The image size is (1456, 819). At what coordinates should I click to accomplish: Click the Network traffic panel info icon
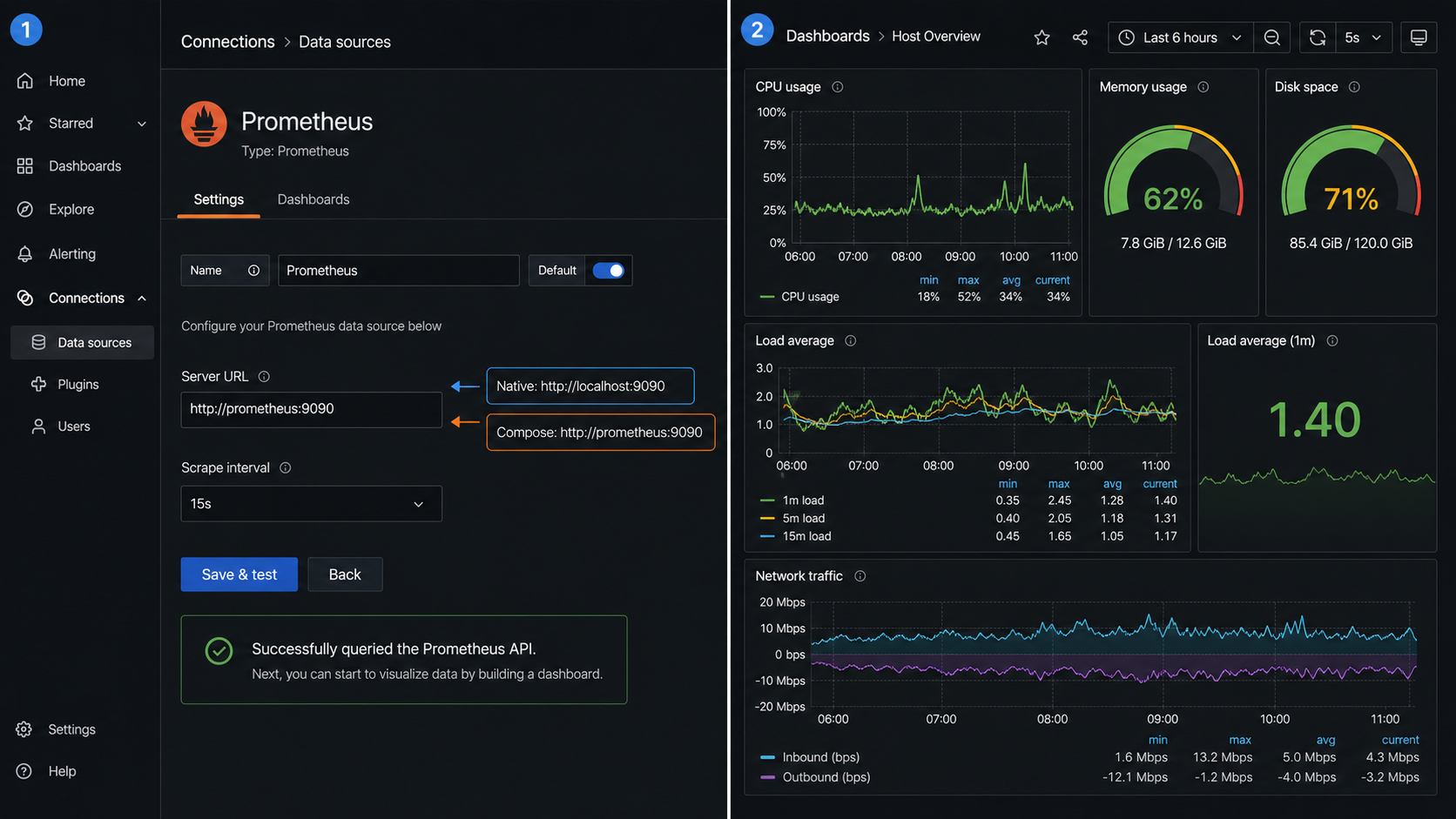[x=860, y=576]
